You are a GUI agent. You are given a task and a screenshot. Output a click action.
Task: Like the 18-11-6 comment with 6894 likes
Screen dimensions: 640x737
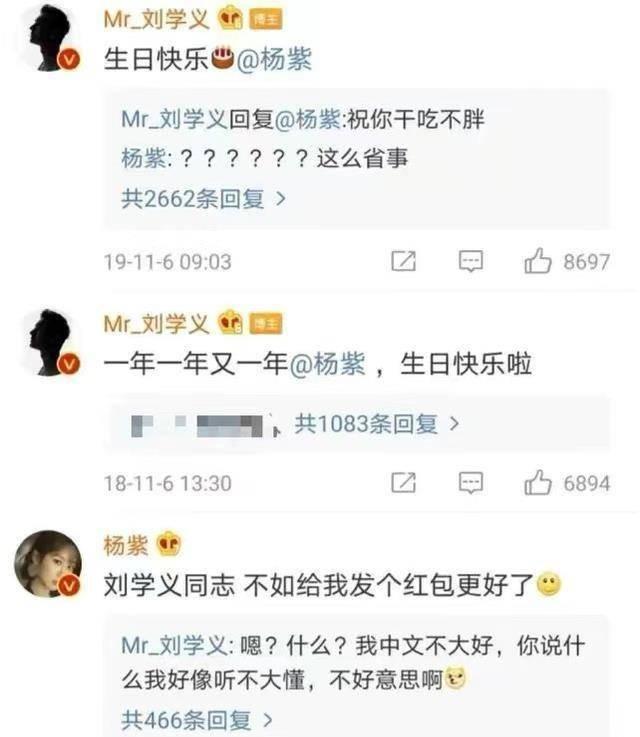(x=538, y=483)
